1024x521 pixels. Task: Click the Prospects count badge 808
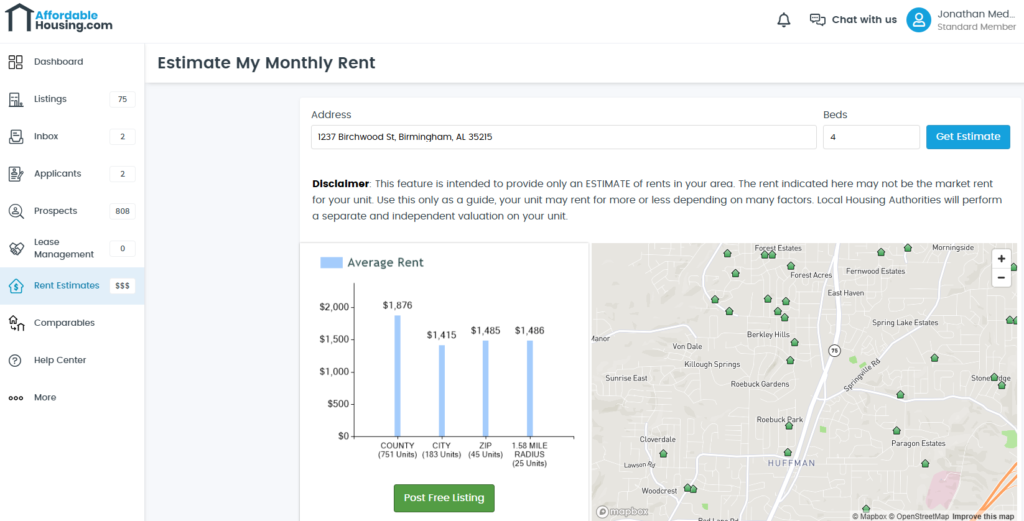122,211
